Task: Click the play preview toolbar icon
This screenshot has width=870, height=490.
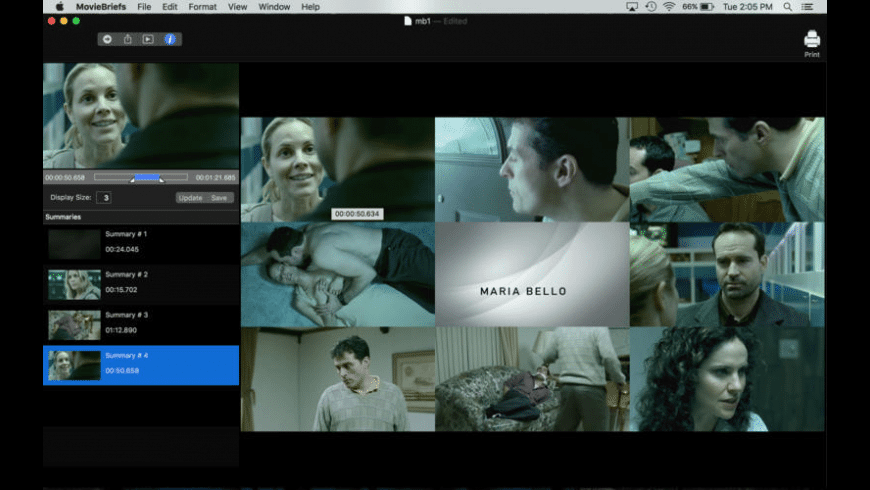Action: 148,39
